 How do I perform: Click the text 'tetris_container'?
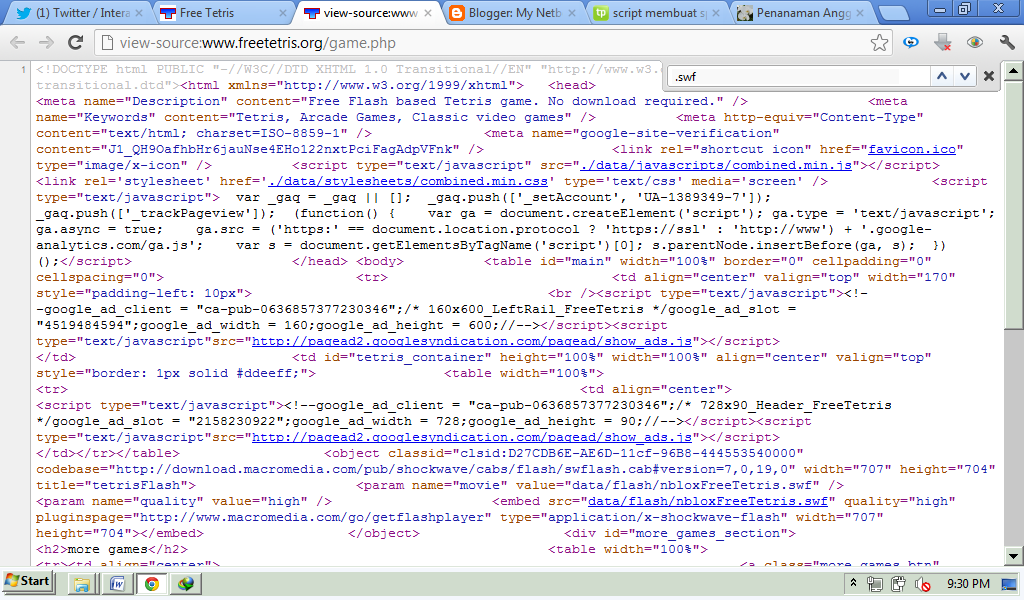419,357
